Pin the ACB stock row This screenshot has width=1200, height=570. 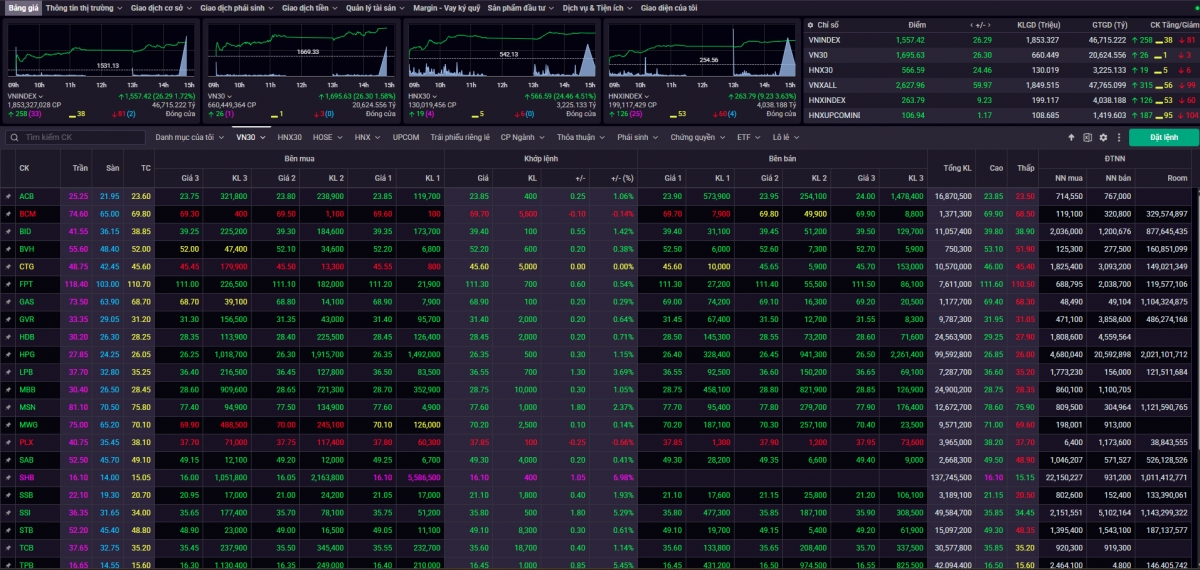point(7,197)
